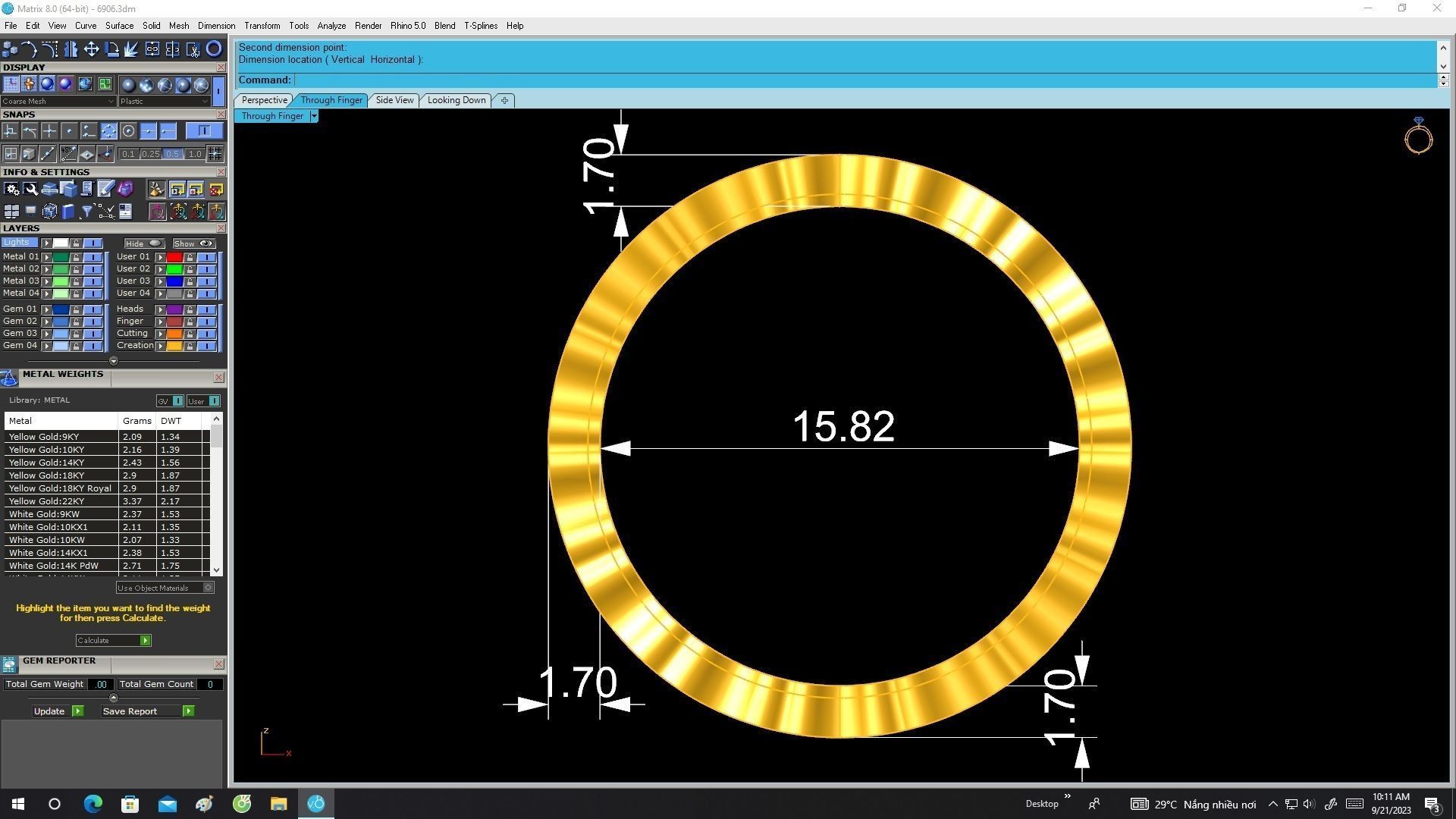
Task: Click the ring-shaped tool icon in top toolbar
Action: 214,49
